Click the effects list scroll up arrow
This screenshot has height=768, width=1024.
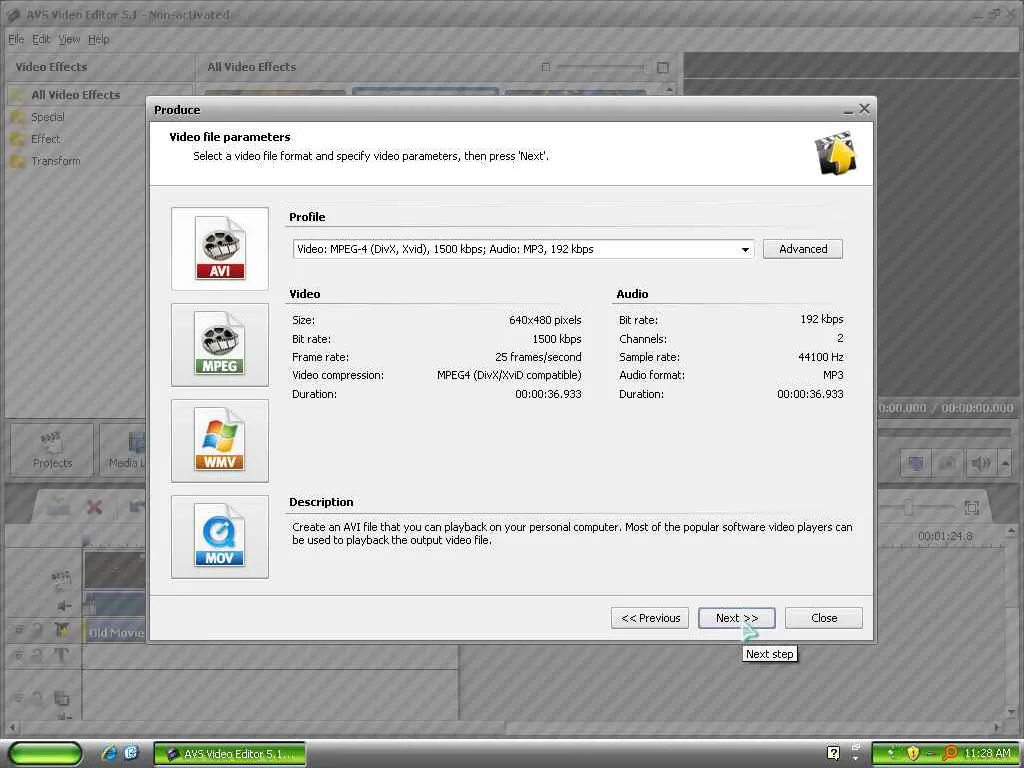click(668, 90)
